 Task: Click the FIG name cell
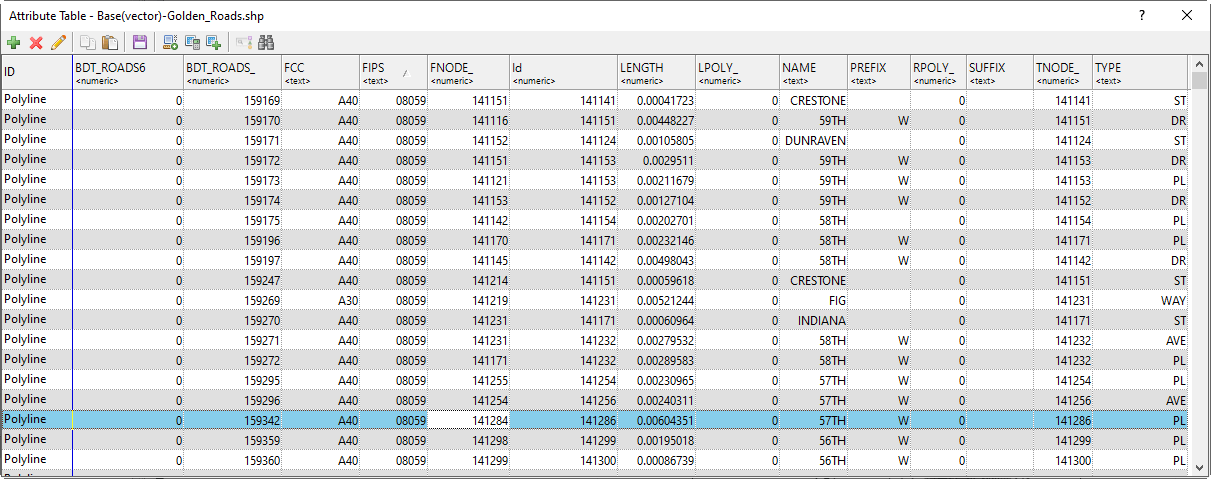[x=814, y=300]
